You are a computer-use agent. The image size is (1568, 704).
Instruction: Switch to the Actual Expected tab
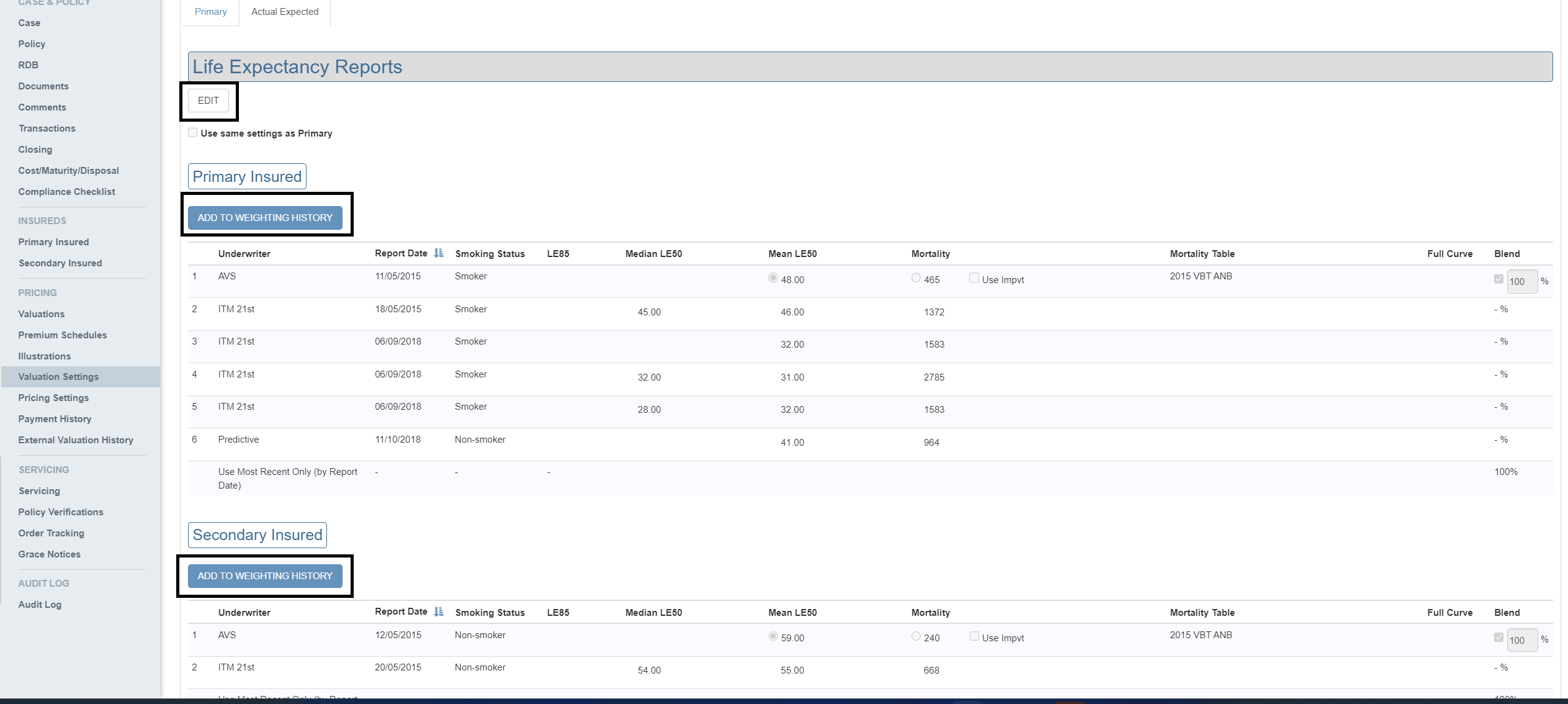coord(285,12)
